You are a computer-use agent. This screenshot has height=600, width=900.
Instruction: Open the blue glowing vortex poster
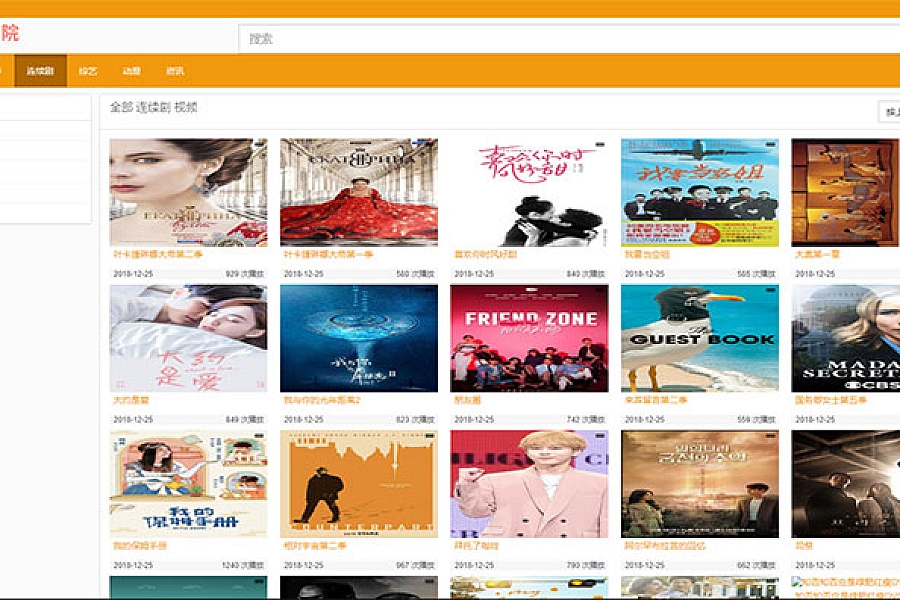(359, 338)
